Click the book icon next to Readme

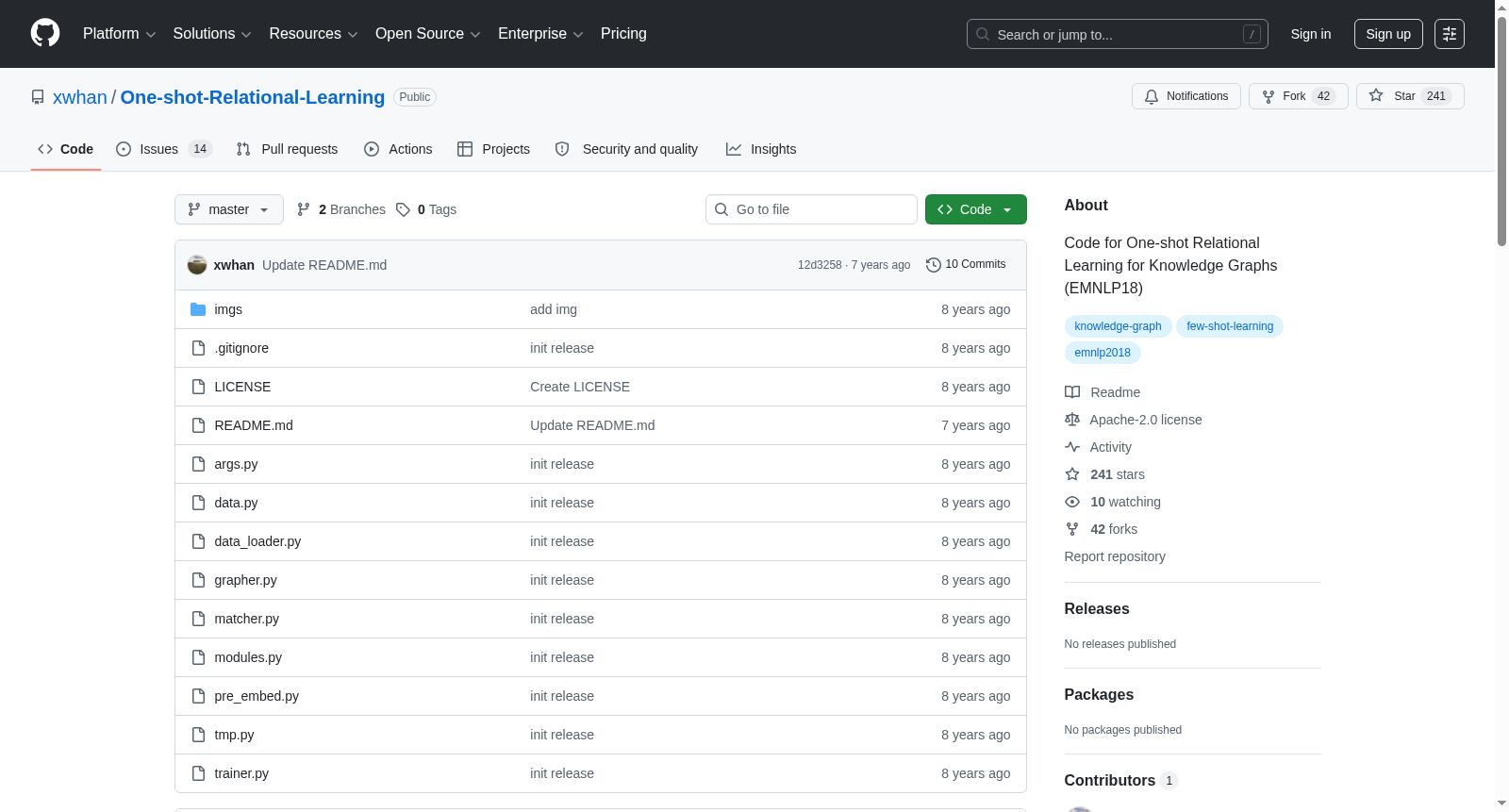pos(1072,392)
